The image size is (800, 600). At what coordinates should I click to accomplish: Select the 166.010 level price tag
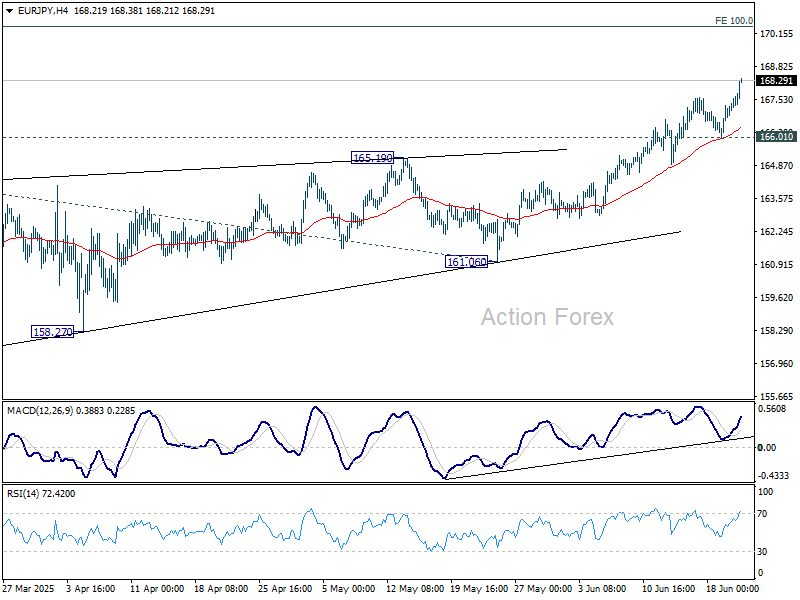coord(776,136)
